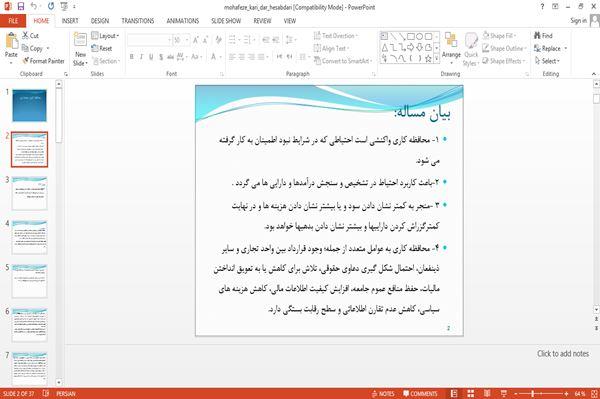
Task: Toggle justify paragraph alignment
Action: click(x=261, y=57)
